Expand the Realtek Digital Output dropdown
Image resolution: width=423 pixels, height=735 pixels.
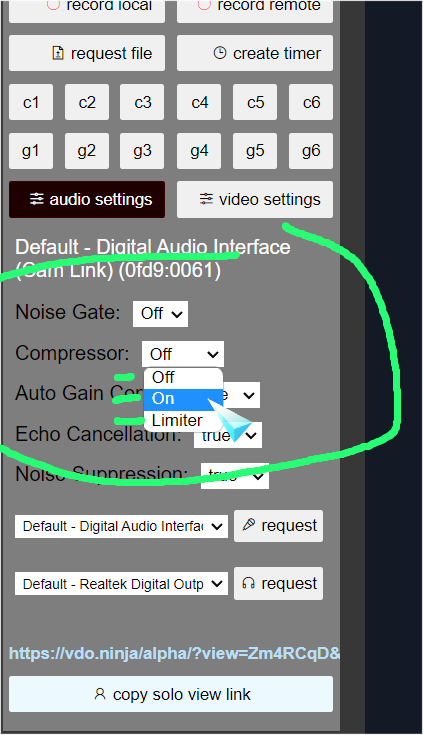pos(121,584)
